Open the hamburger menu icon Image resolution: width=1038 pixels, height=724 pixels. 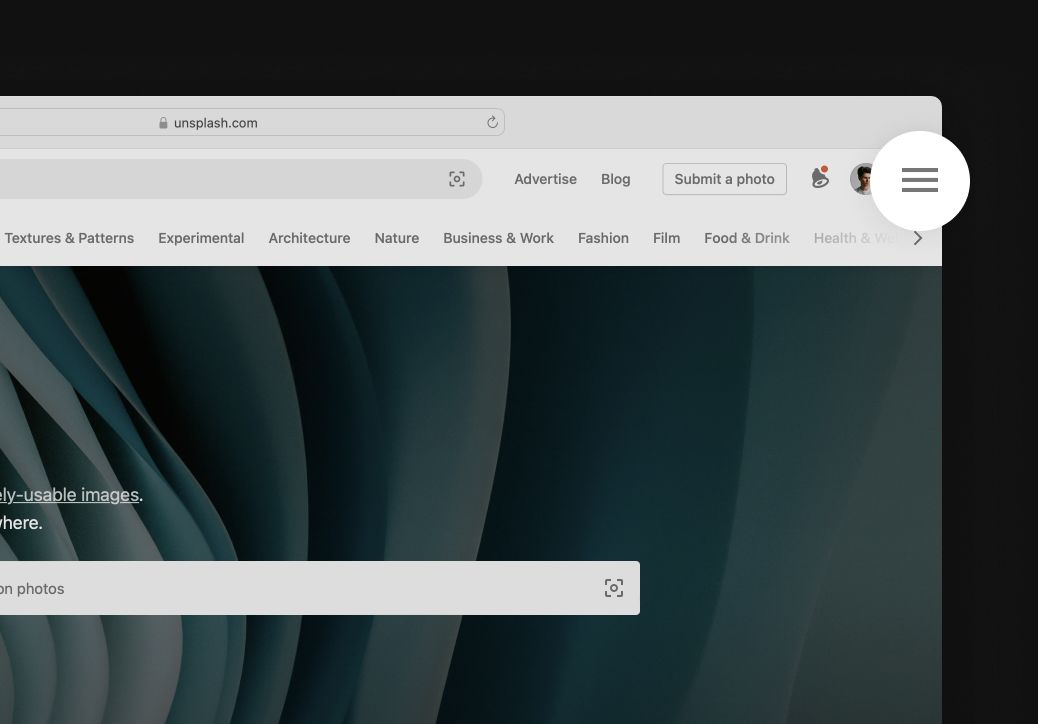pyautogui.click(x=920, y=180)
